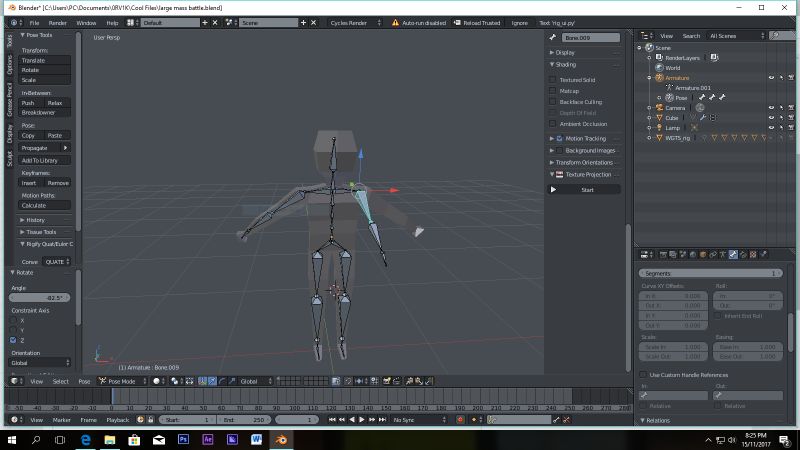Open the Bone Constraints properties tab icon
Image resolution: width=800 pixels, height=450 pixels.
[743, 254]
